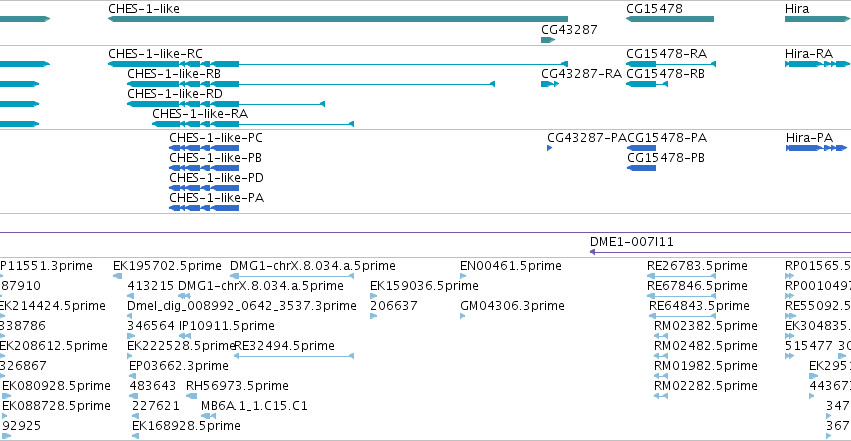Open the EK080928.5prime label
The height and width of the screenshot is (441, 851).
pyautogui.click(x=56, y=386)
